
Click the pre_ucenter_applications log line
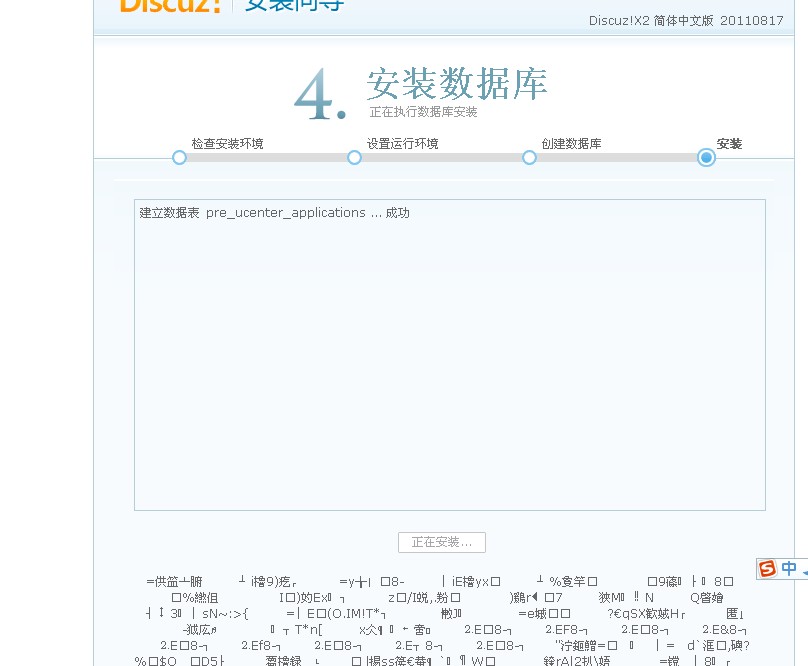(274, 213)
